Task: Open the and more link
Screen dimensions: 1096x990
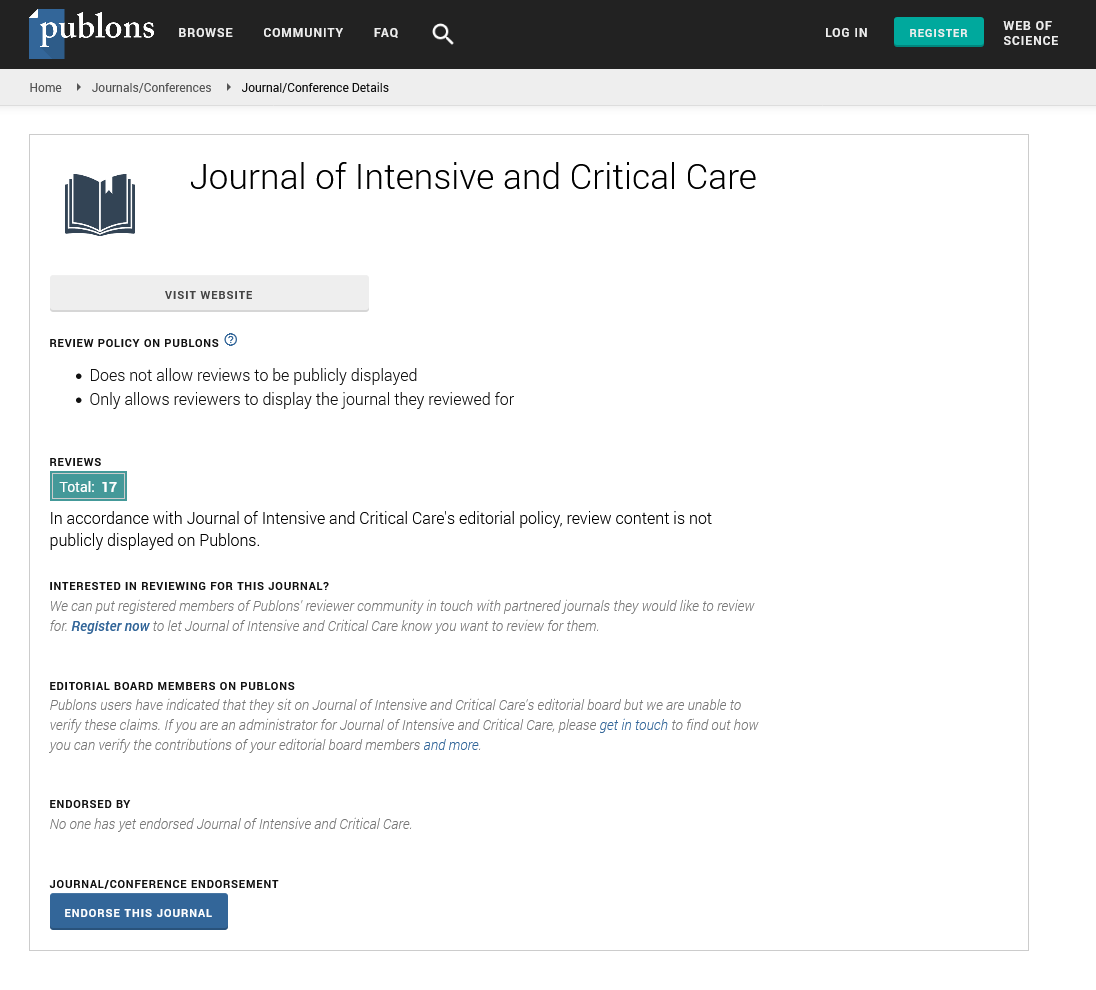Action: click(451, 745)
